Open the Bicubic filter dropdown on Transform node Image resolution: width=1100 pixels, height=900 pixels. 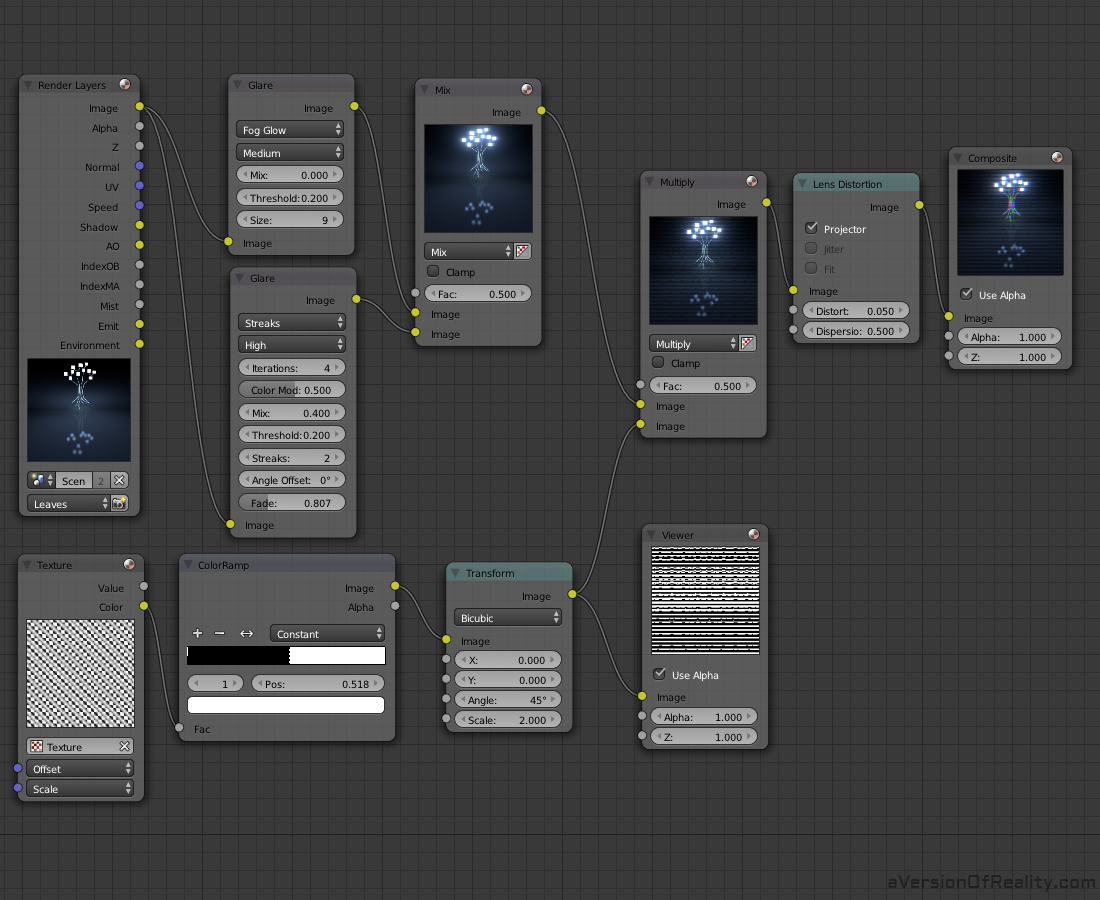pyautogui.click(x=507, y=617)
